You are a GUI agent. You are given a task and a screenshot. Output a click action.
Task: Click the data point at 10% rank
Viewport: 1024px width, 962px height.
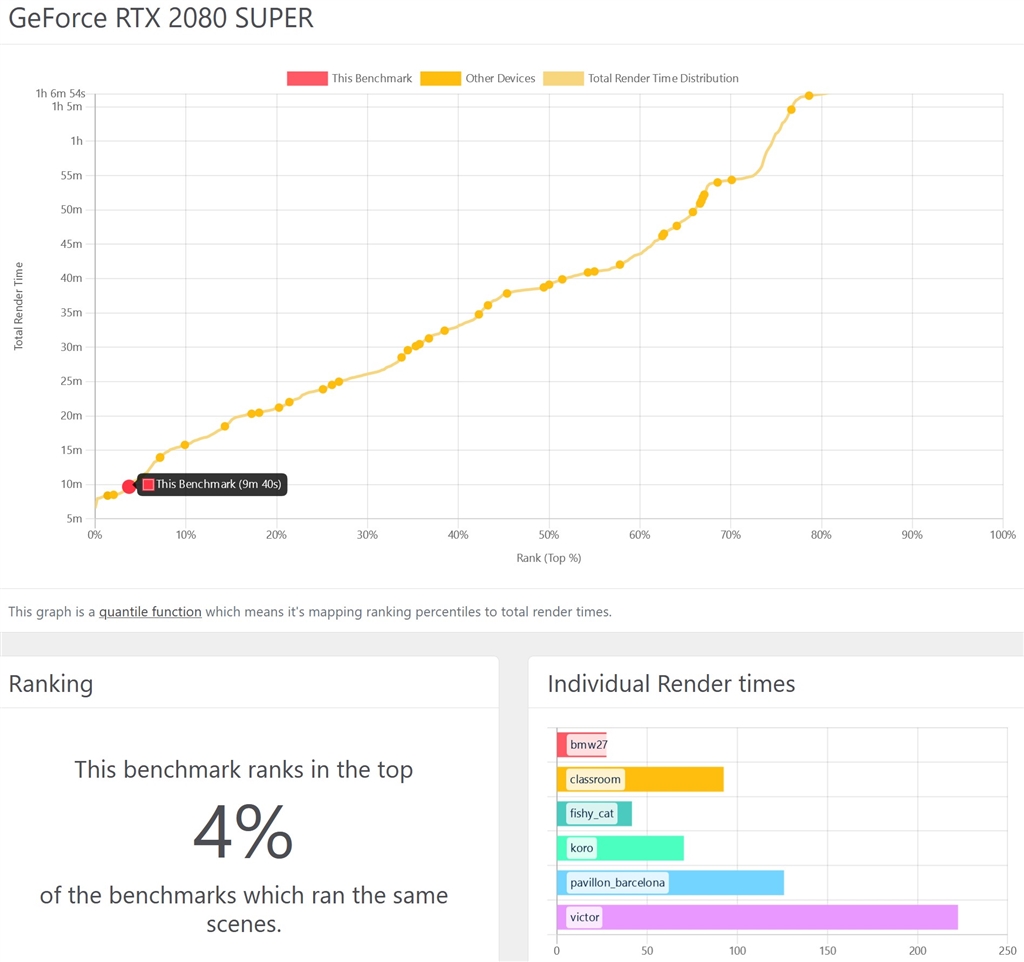185,445
